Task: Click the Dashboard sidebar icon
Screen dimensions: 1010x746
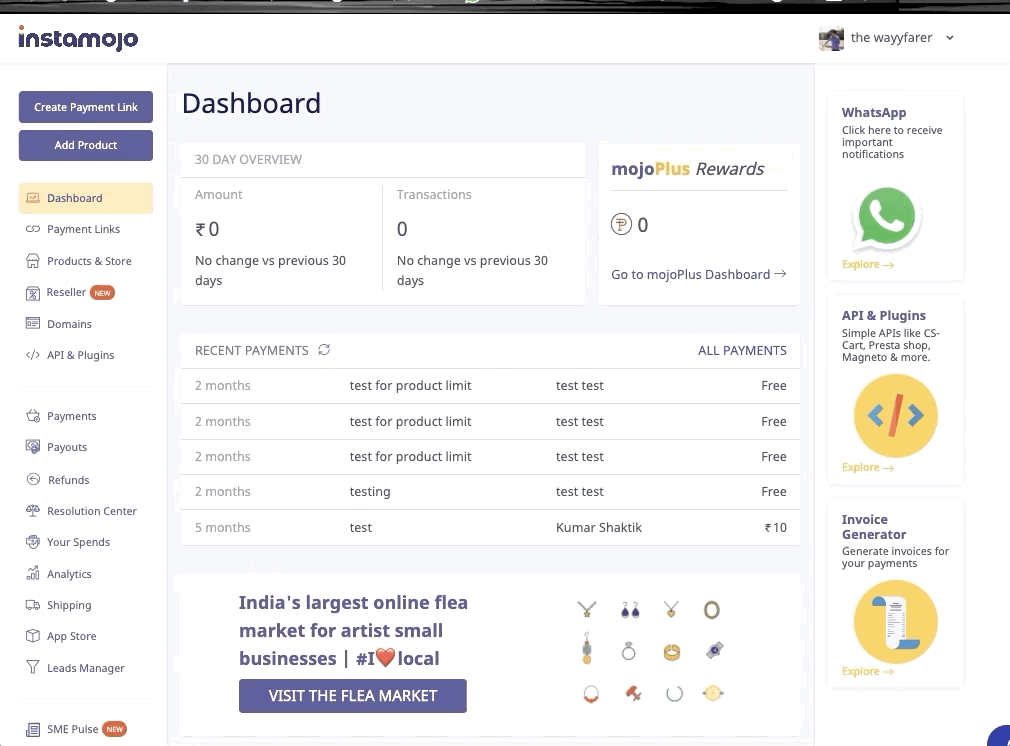Action: [33, 198]
